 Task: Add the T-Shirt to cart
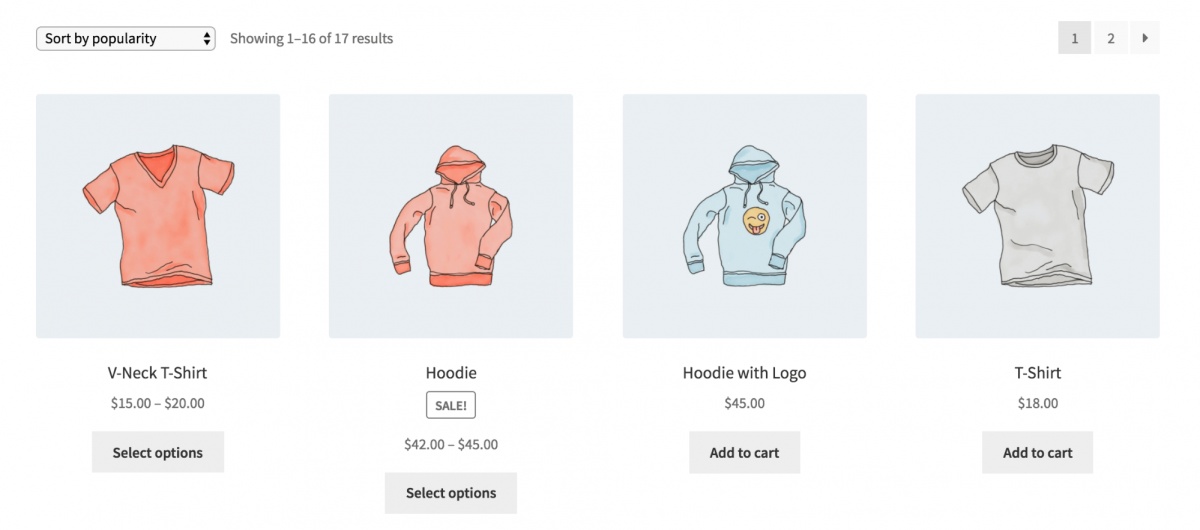click(x=1037, y=453)
